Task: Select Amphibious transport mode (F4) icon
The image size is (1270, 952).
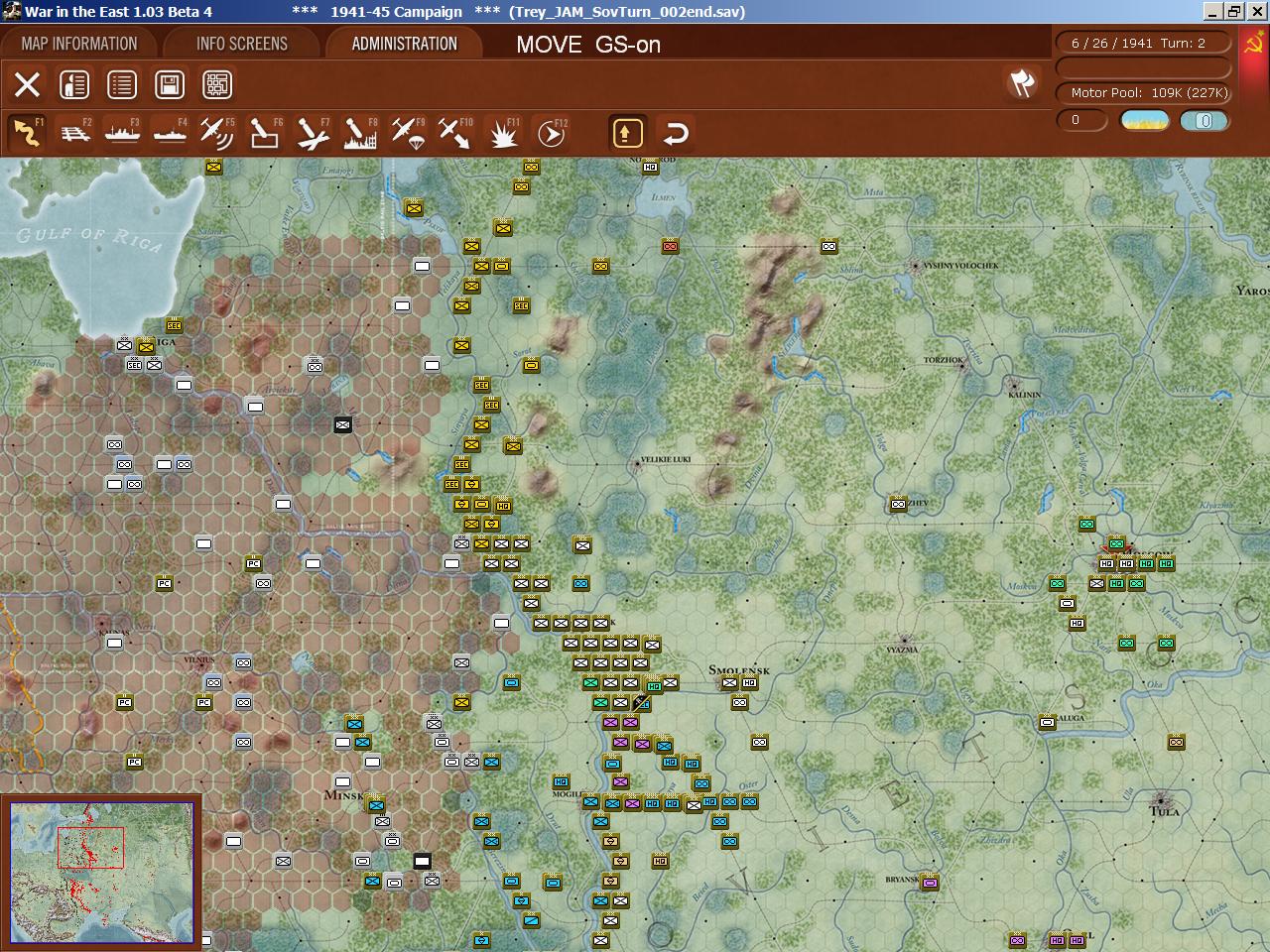Action: (170, 133)
